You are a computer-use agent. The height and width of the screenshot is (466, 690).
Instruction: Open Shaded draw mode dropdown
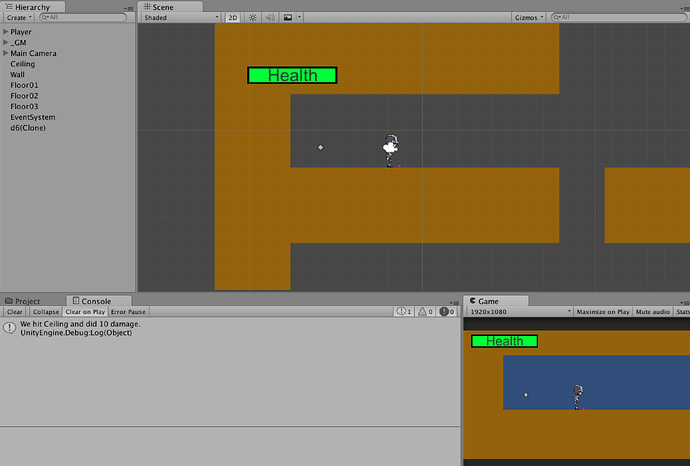tap(181, 18)
